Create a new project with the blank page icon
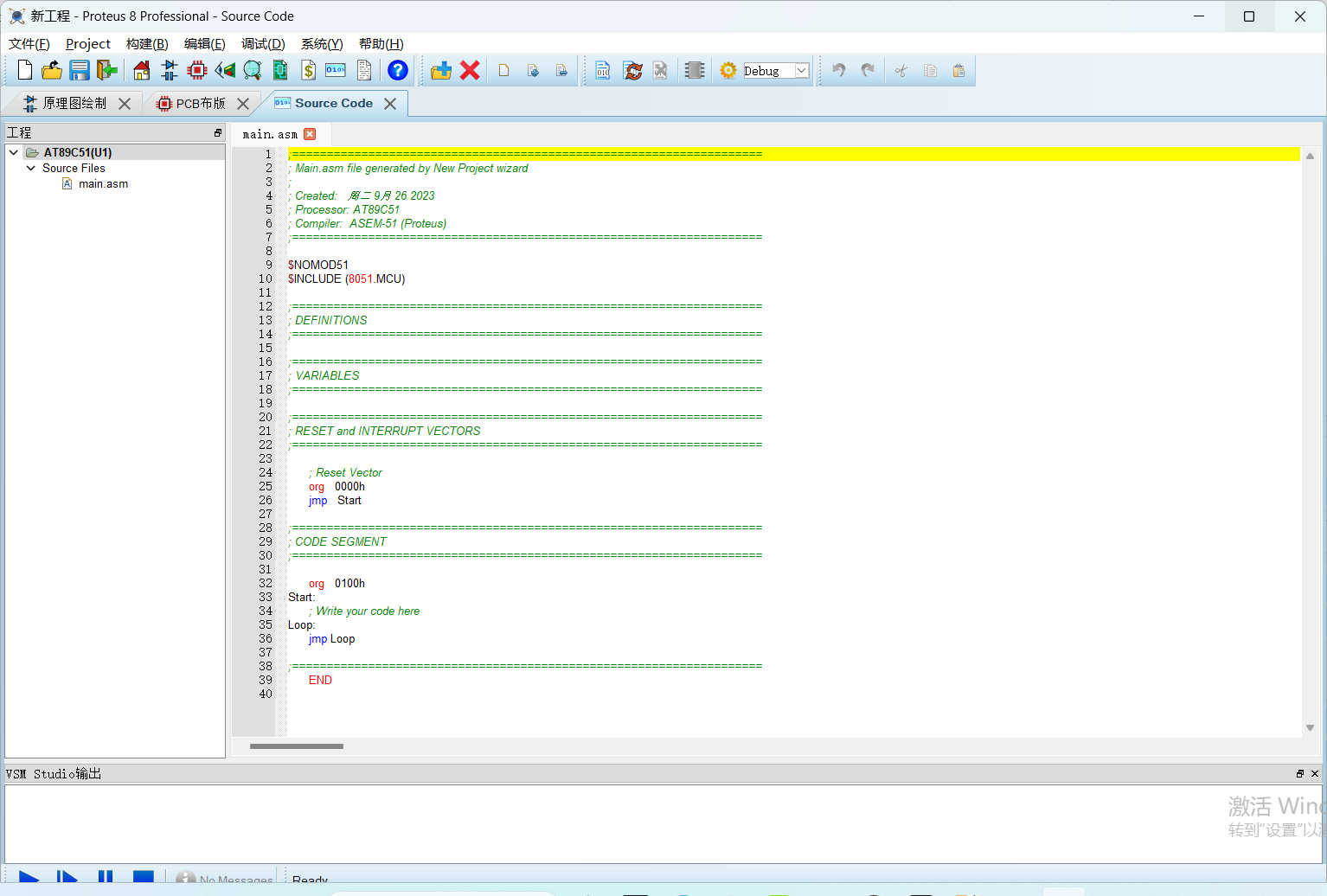 [24, 70]
